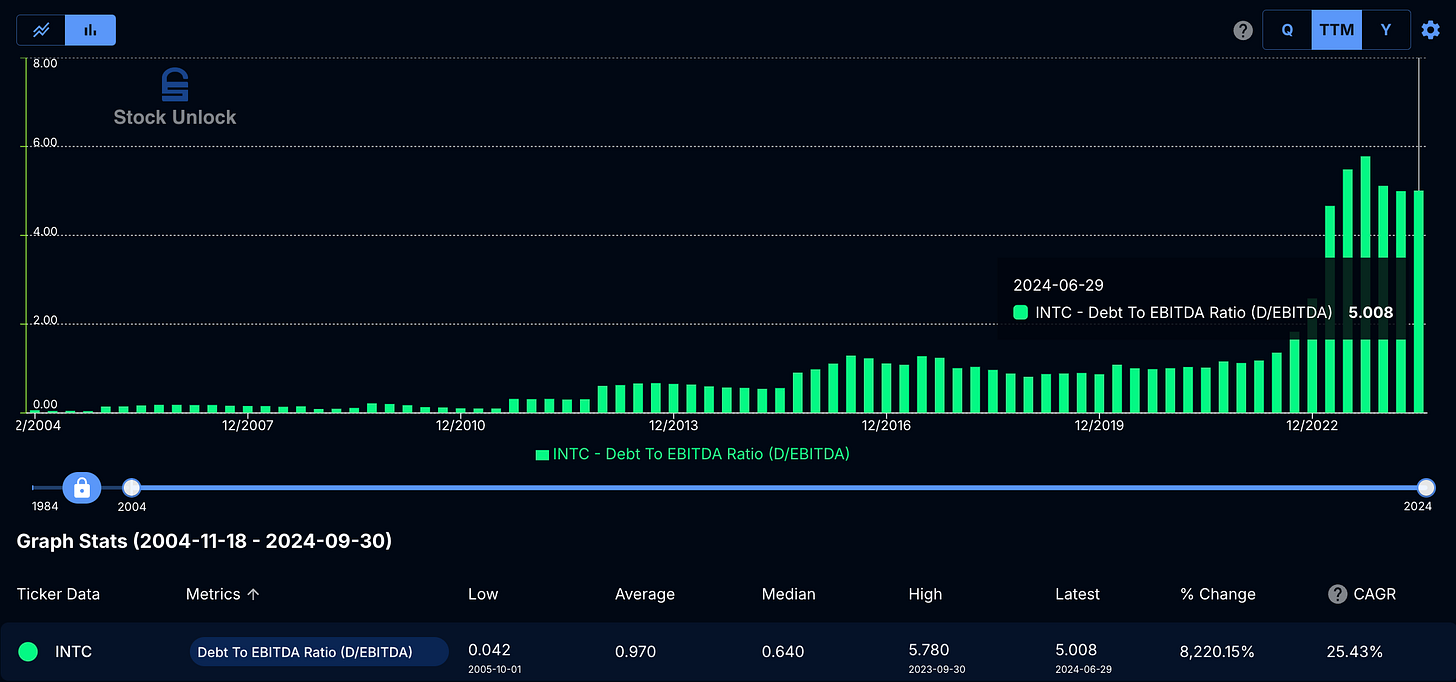This screenshot has height=682, width=1456.
Task: Click the 12/2022 axis label
Action: click(x=1311, y=425)
